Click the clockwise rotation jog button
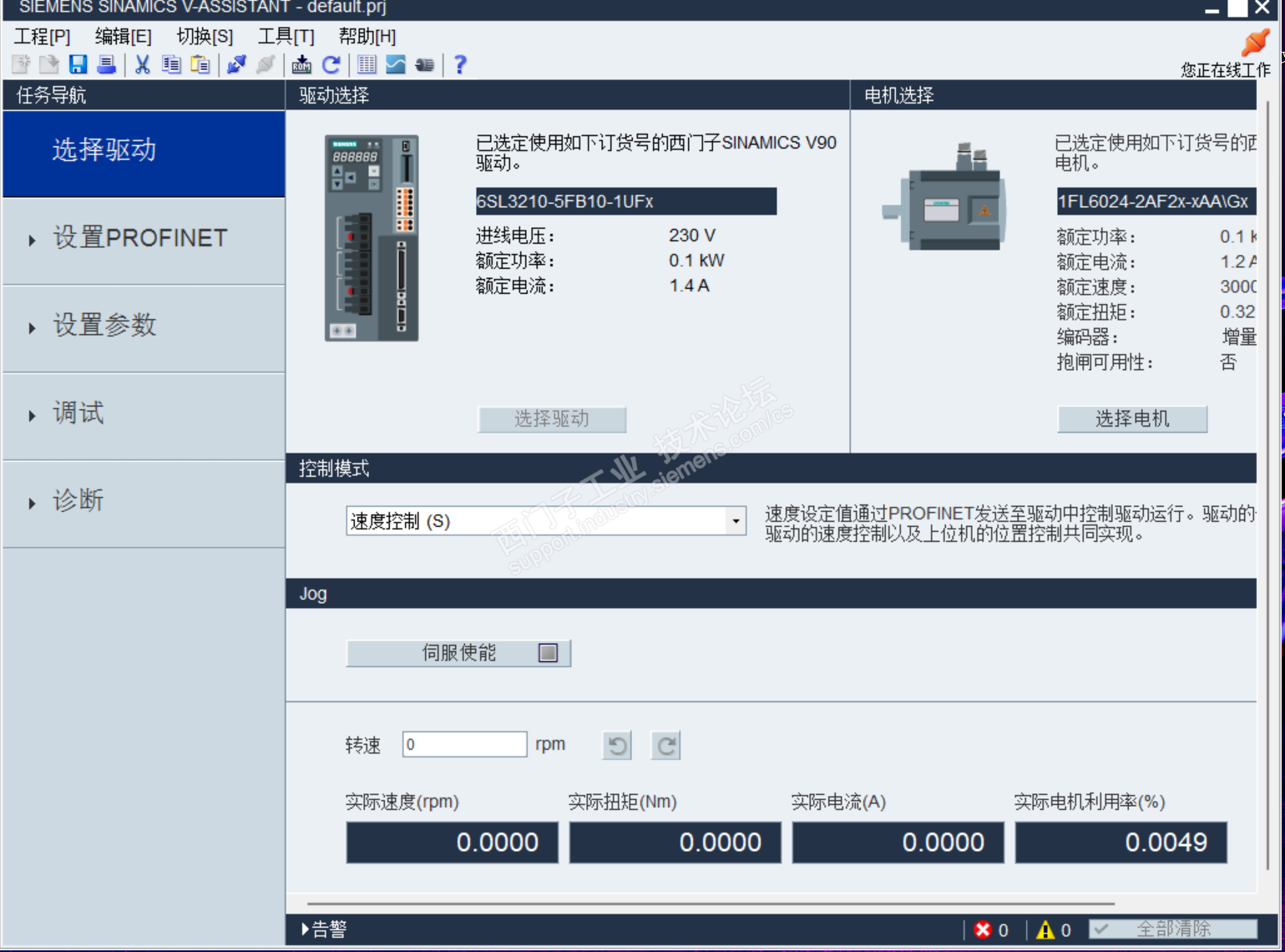1285x952 pixels. click(666, 745)
